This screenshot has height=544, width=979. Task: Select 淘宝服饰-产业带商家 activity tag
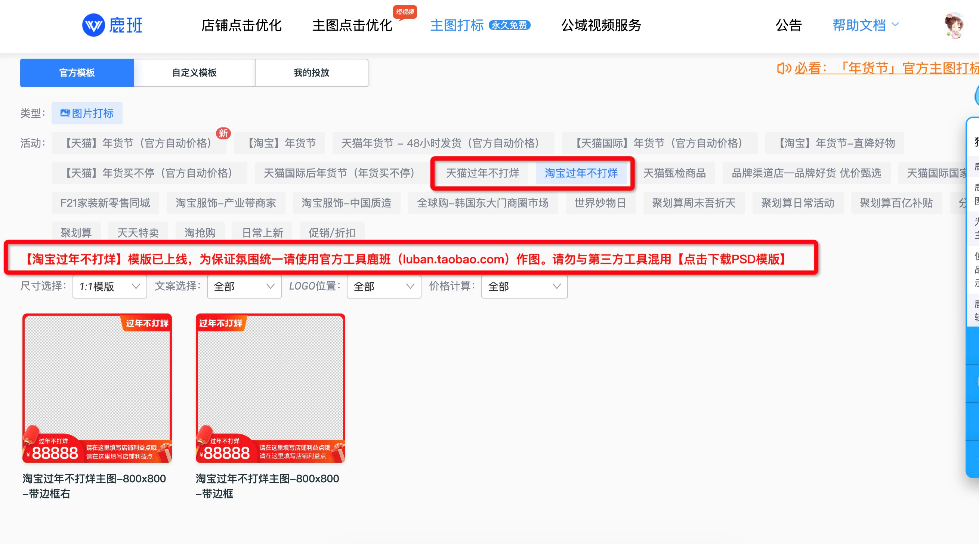[225, 203]
